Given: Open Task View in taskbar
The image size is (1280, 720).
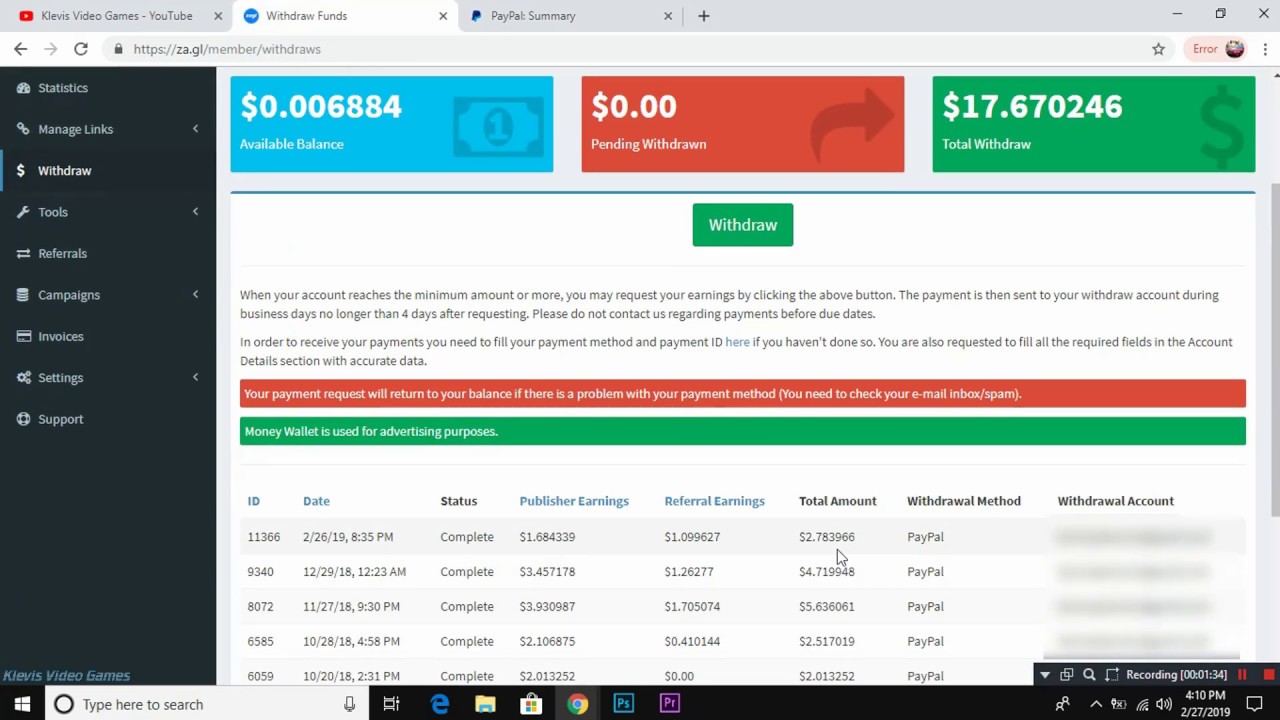Looking at the screenshot, I should tap(391, 704).
